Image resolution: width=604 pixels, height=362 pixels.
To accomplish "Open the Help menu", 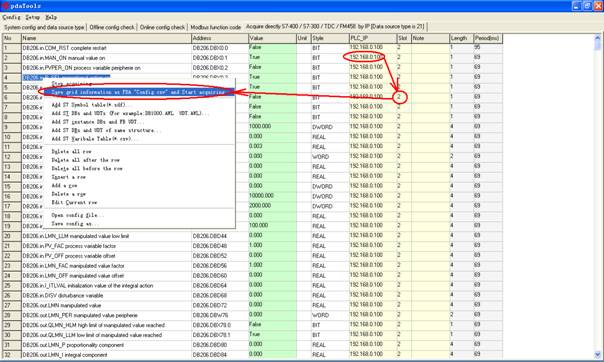I will (x=51, y=17).
